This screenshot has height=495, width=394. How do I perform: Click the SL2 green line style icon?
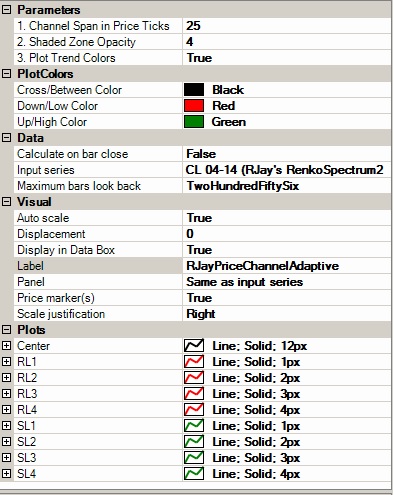coord(194,442)
